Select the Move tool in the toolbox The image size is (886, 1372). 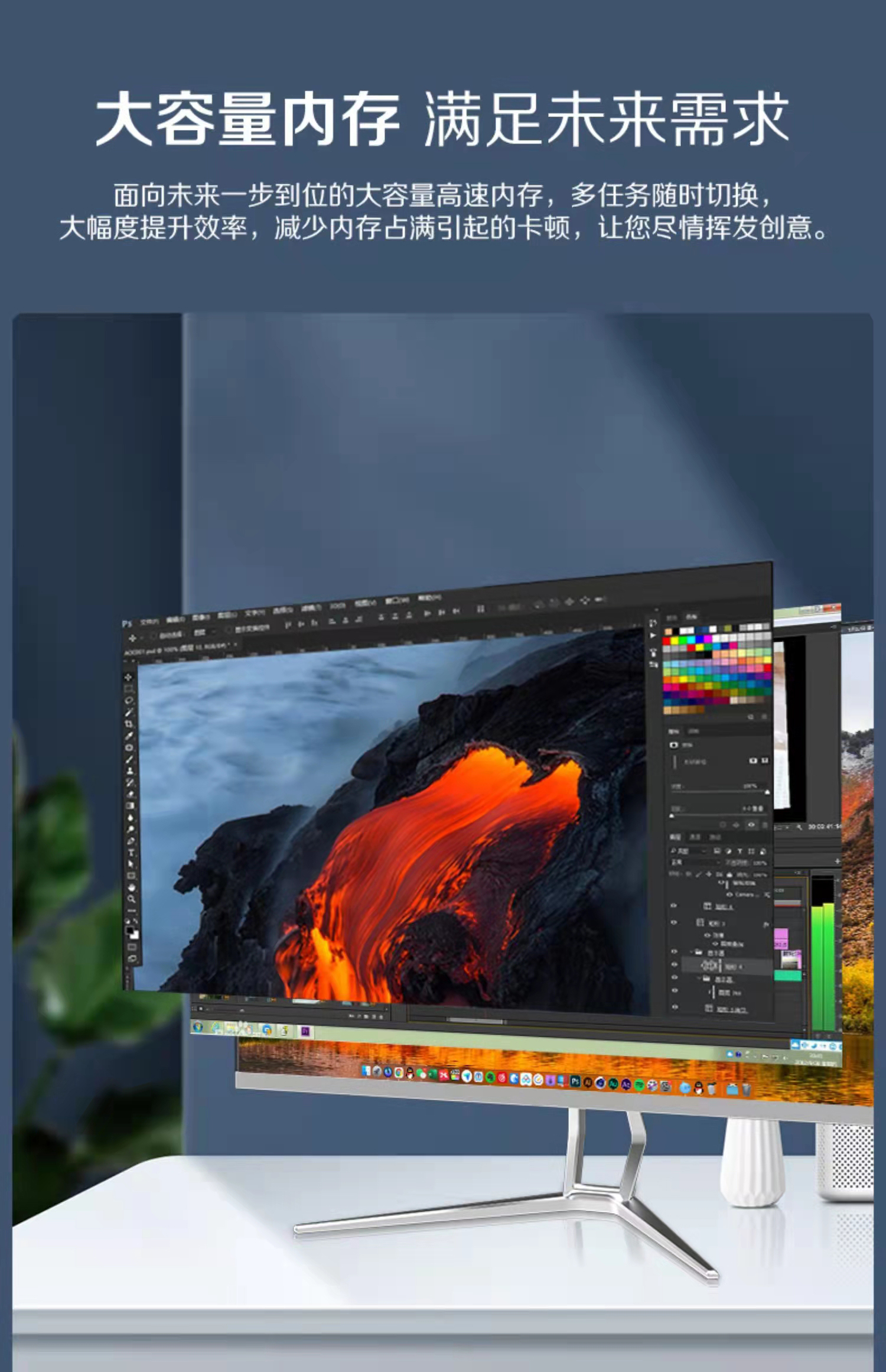[129, 677]
